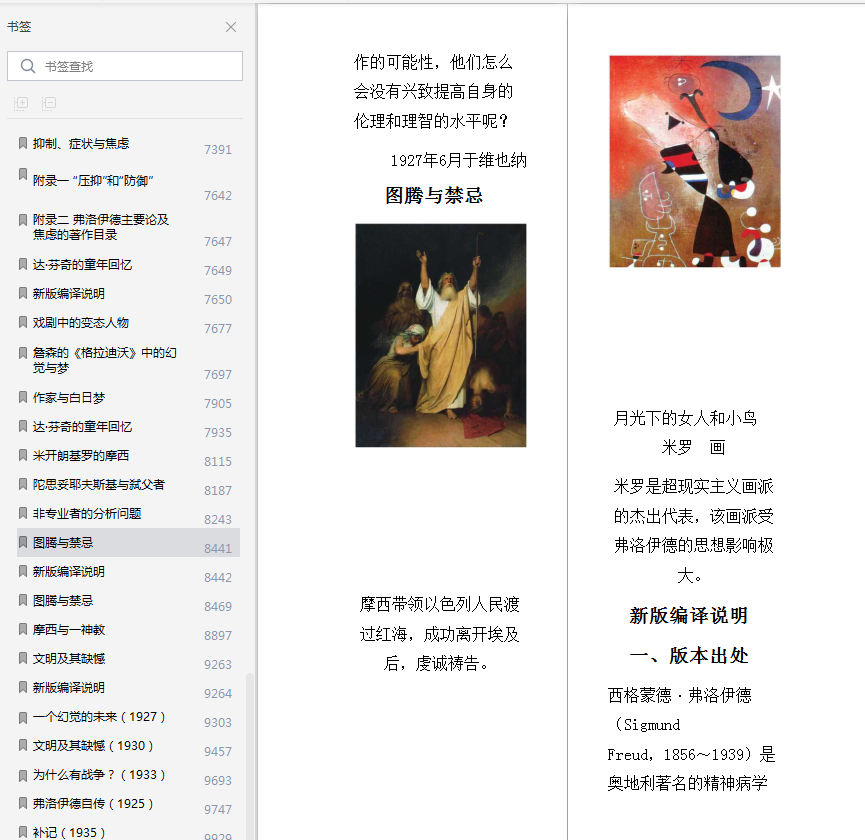Expand all bookmarks icon

21,103
